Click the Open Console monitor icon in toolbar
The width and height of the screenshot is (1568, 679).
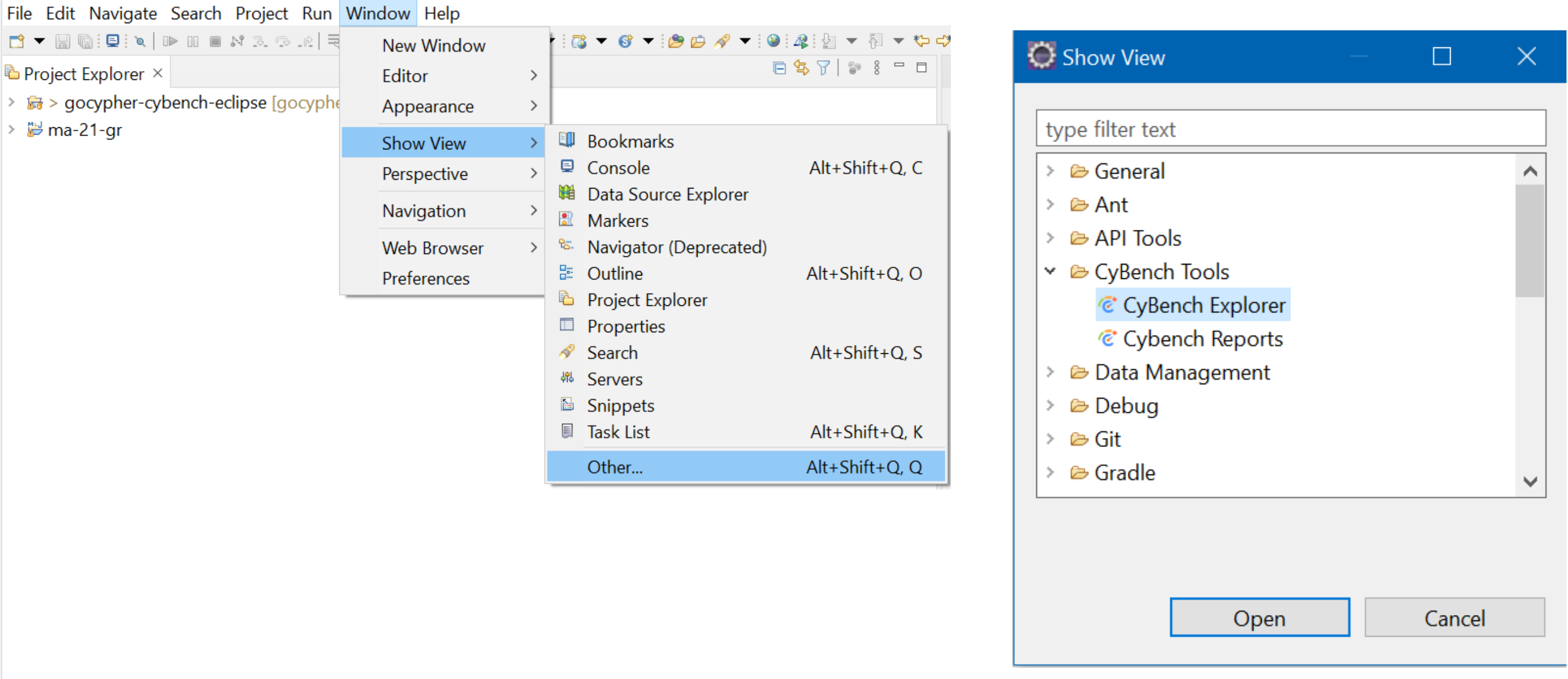pos(112,41)
